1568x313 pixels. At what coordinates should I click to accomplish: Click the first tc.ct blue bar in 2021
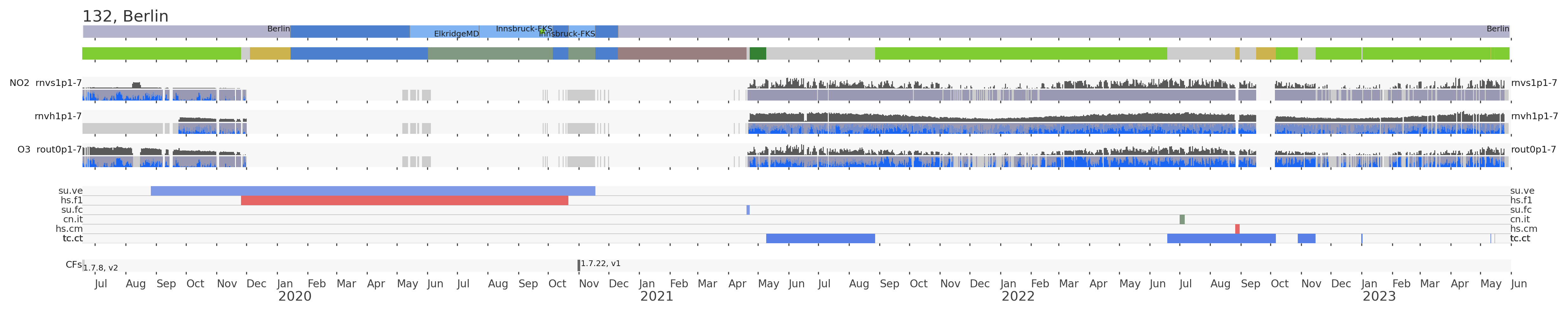click(x=820, y=239)
